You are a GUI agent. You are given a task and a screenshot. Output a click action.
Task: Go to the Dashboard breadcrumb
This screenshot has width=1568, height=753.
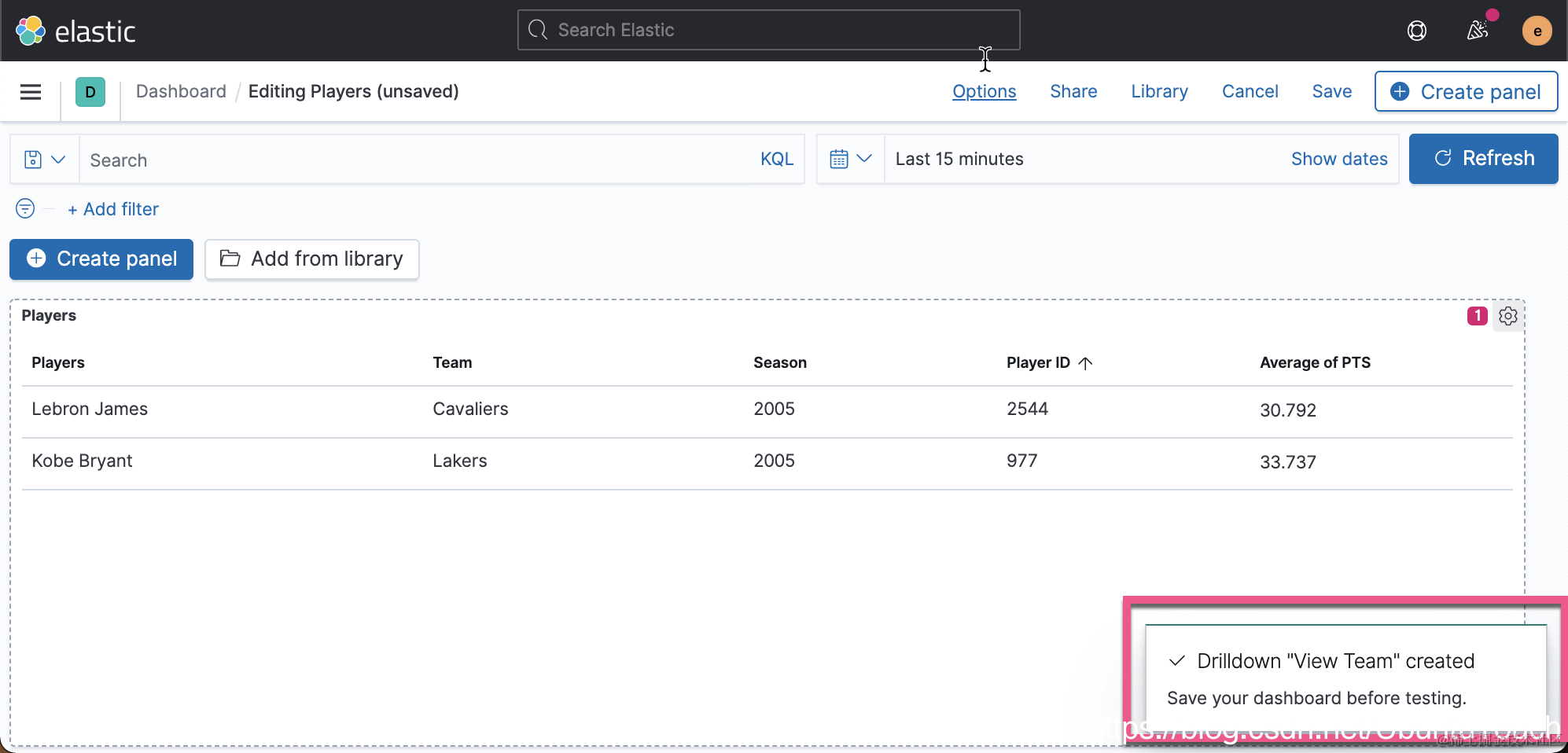181,91
